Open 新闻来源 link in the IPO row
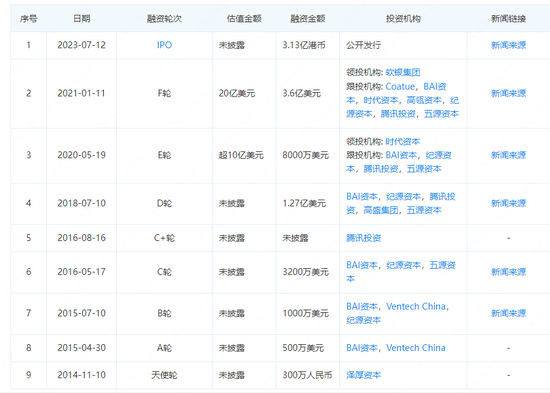This screenshot has height=393, width=550. click(508, 45)
